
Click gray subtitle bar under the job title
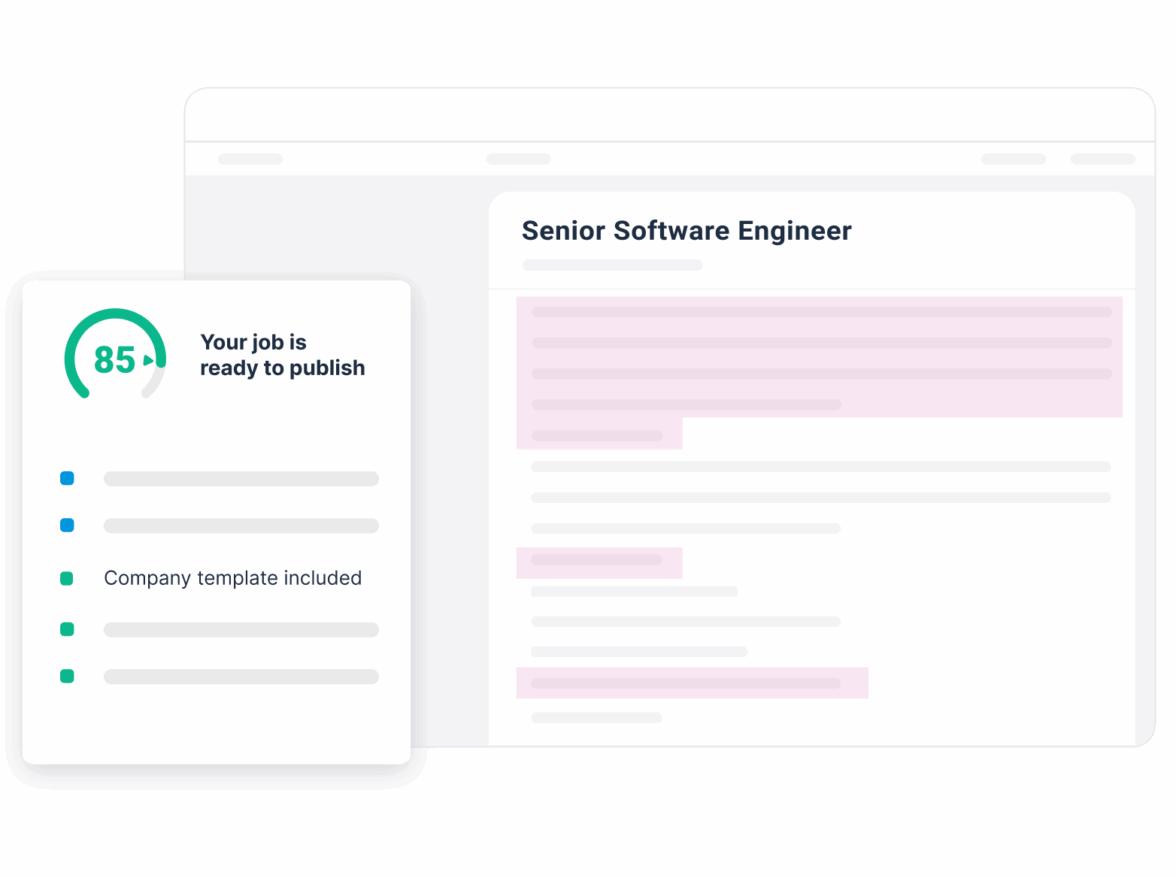pyautogui.click(x=612, y=265)
